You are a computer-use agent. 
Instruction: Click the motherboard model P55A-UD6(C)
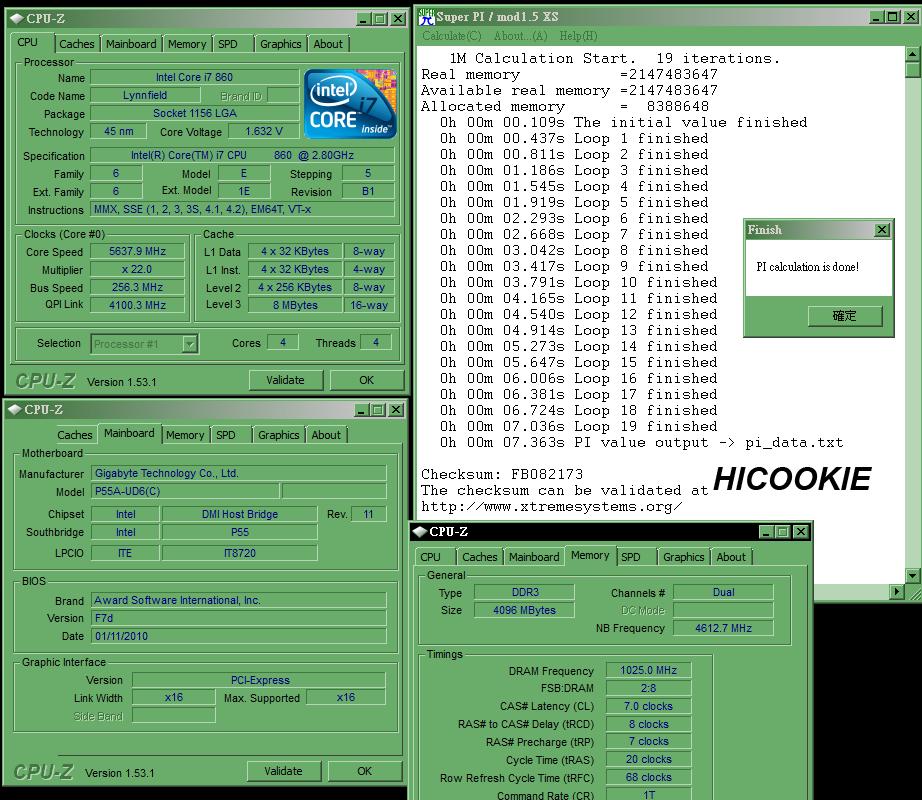pos(185,491)
